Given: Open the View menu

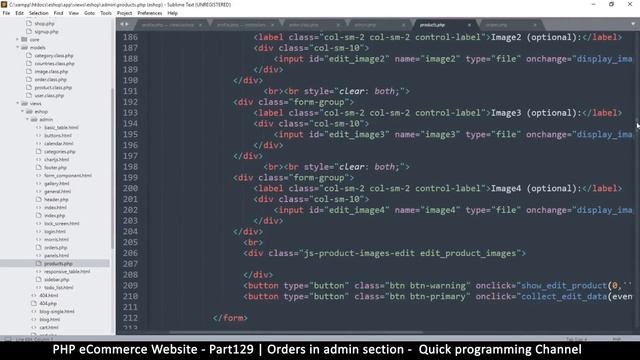Looking at the screenshot, I should [x=73, y=13].
